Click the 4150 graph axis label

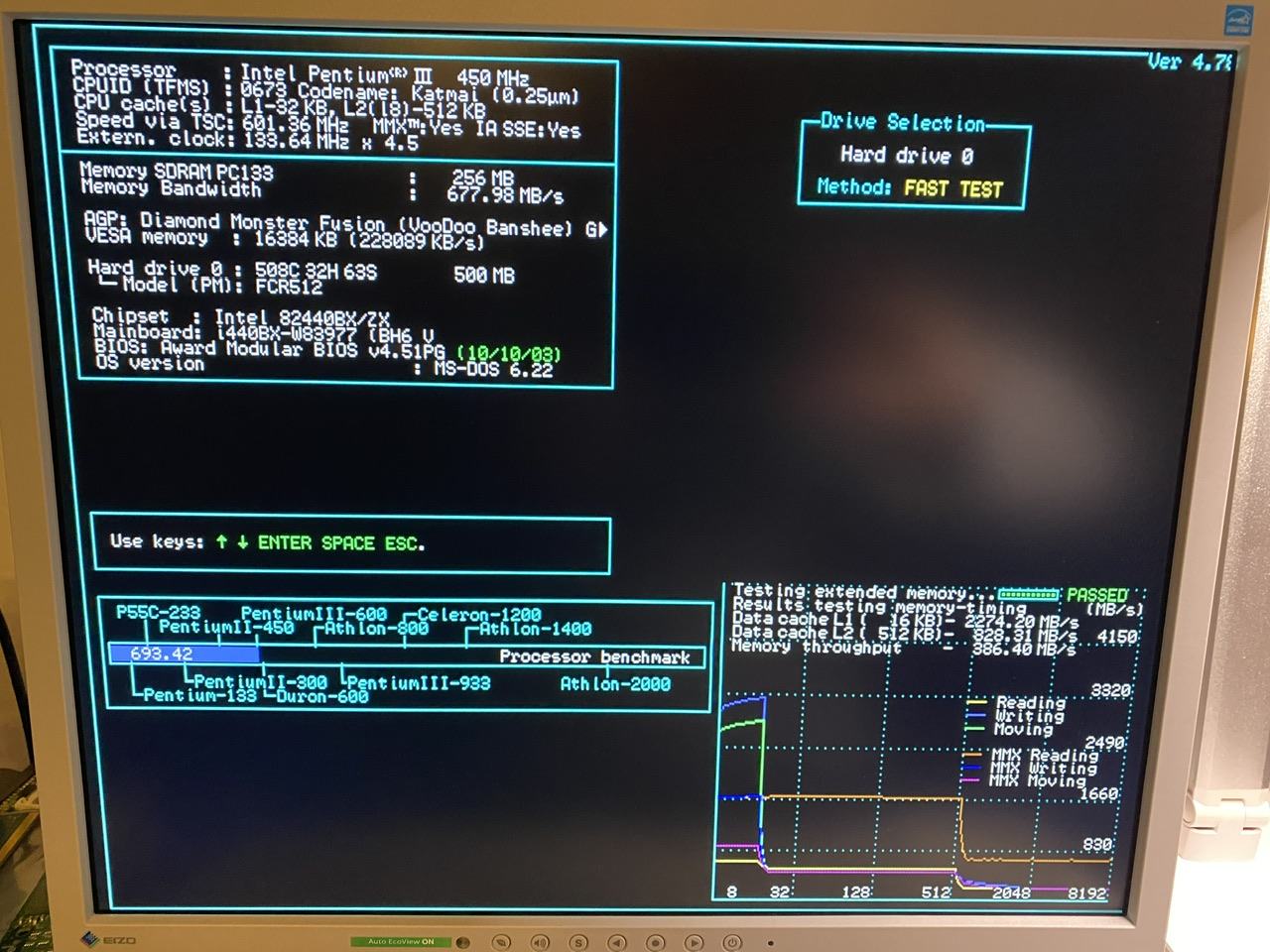(x=1117, y=637)
